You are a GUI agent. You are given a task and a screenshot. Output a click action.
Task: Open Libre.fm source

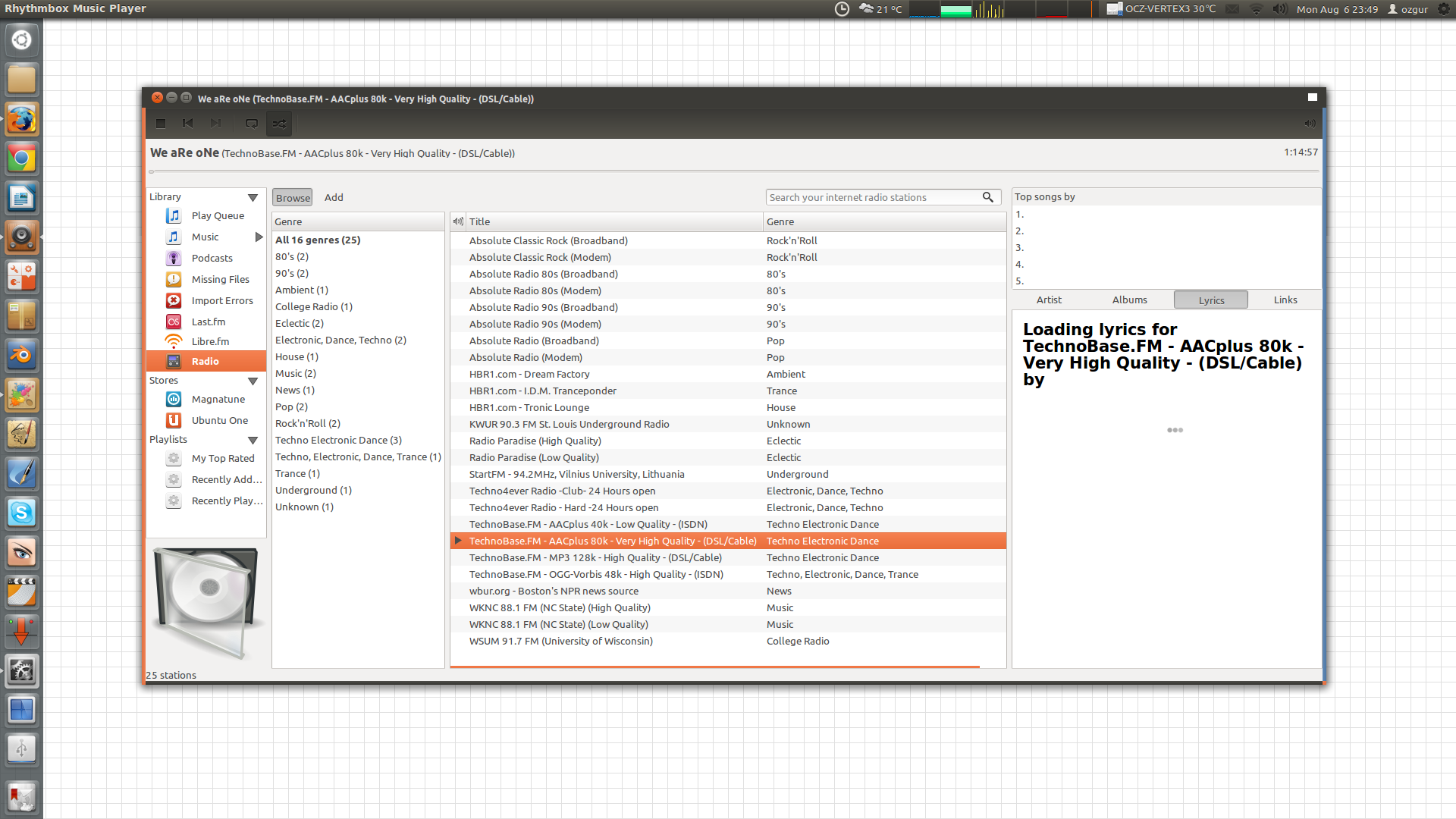click(x=206, y=342)
